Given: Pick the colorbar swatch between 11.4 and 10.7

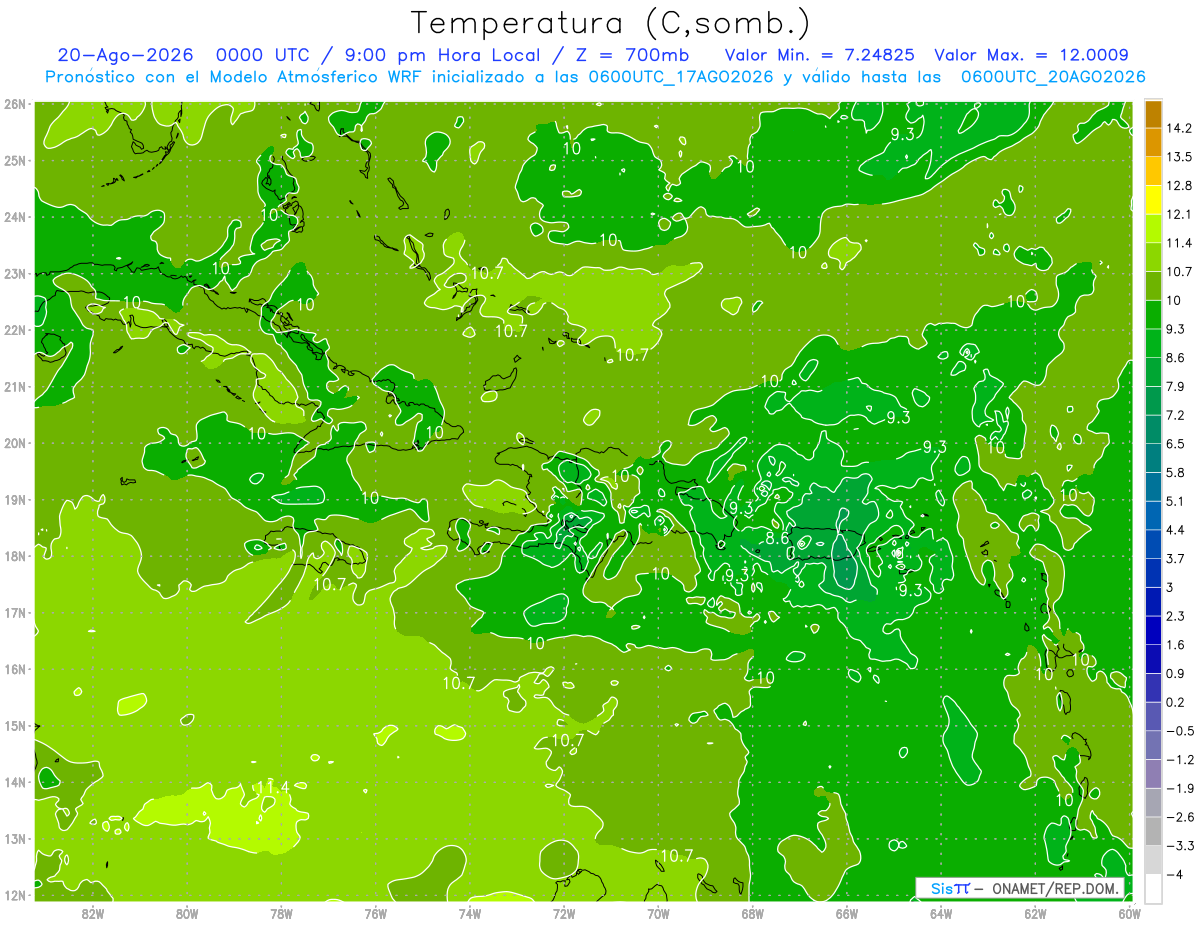Looking at the screenshot, I should pos(1153,257).
